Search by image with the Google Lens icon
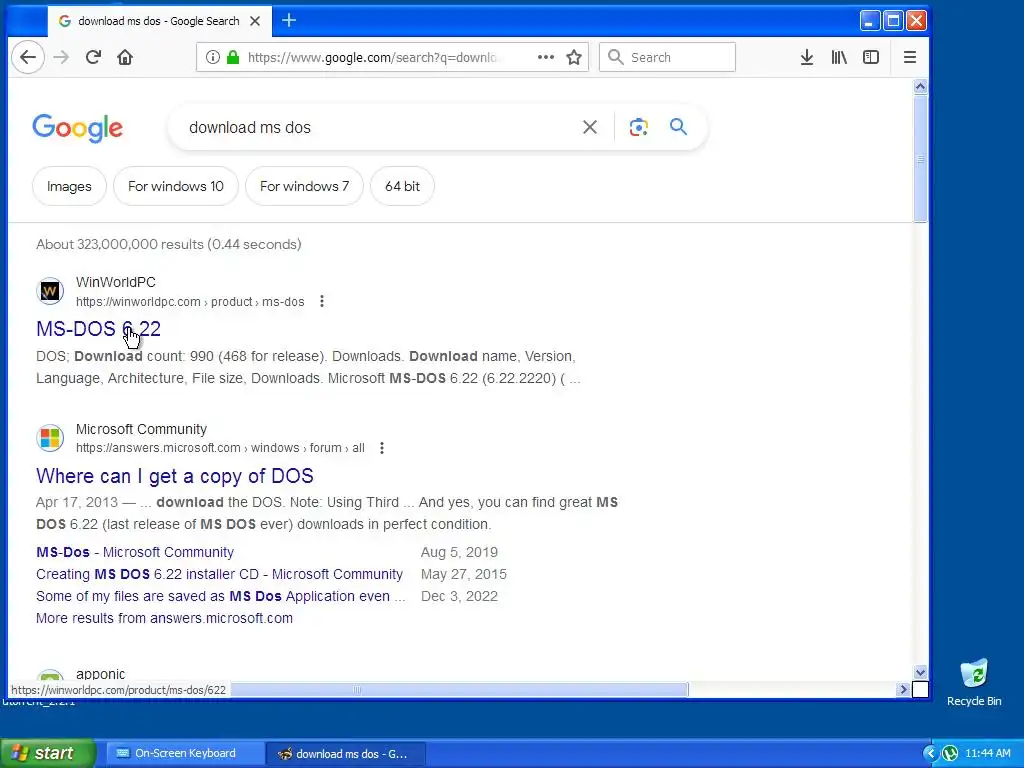 [x=639, y=127]
